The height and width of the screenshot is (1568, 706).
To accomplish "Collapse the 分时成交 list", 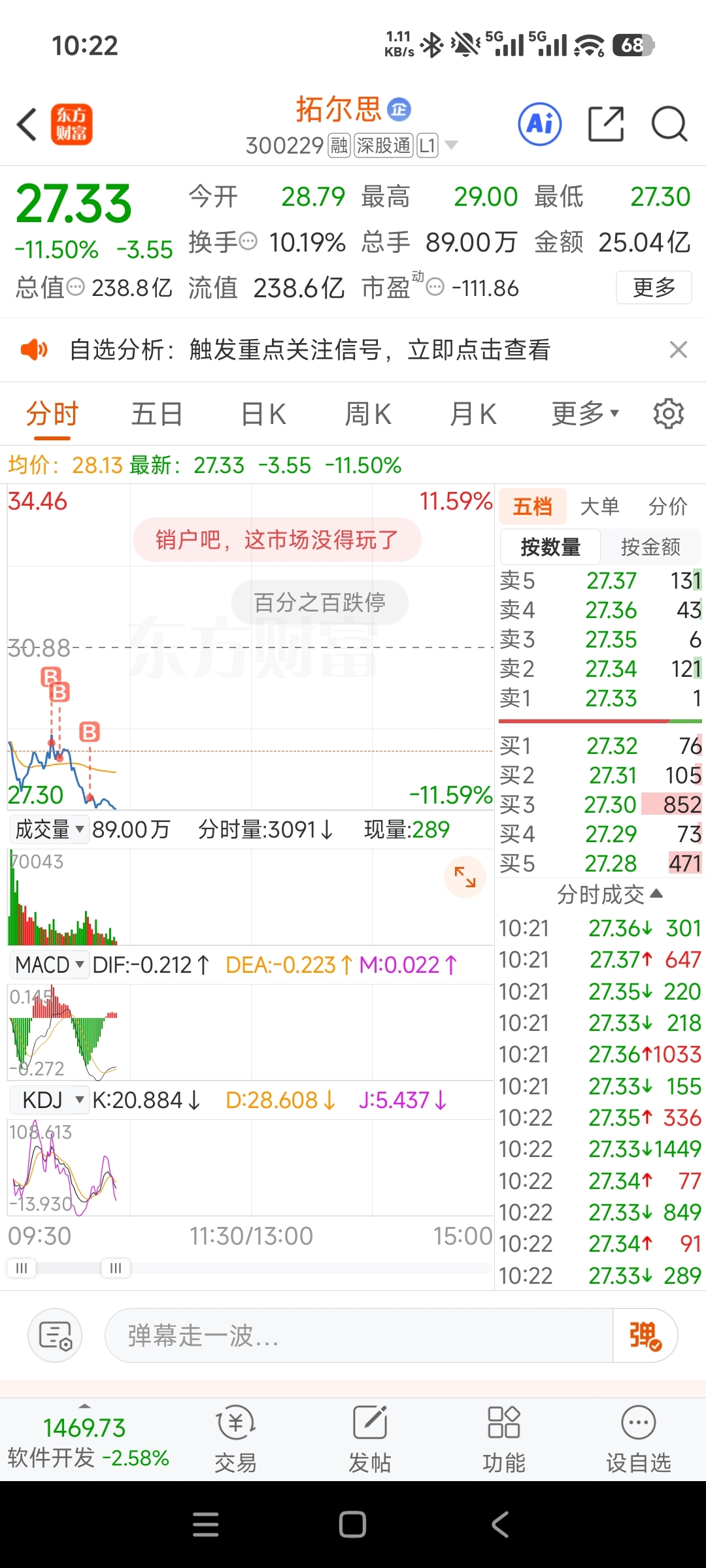I will (x=610, y=894).
